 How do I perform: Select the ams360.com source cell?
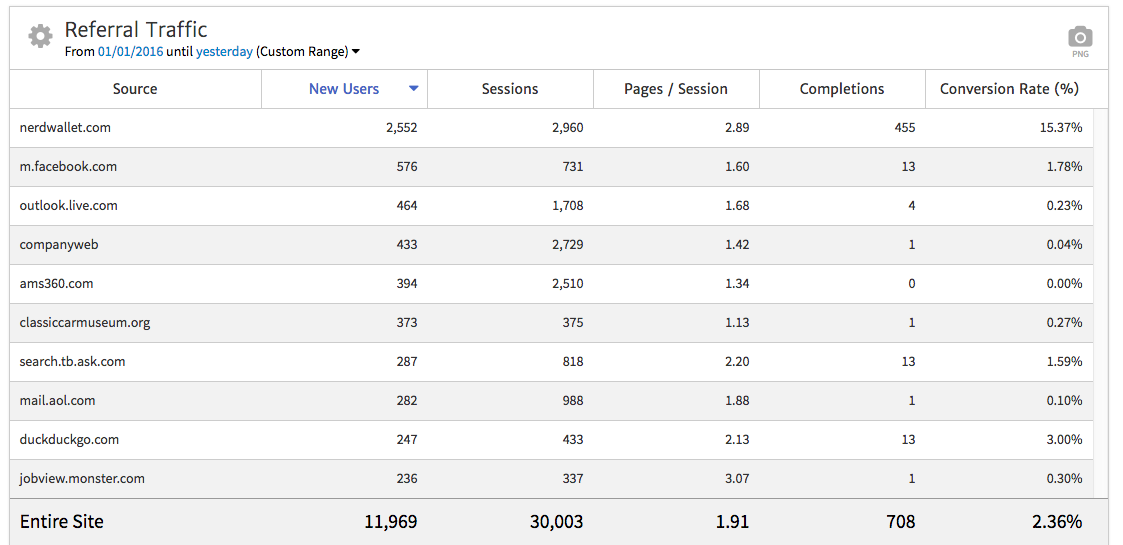(x=57, y=283)
